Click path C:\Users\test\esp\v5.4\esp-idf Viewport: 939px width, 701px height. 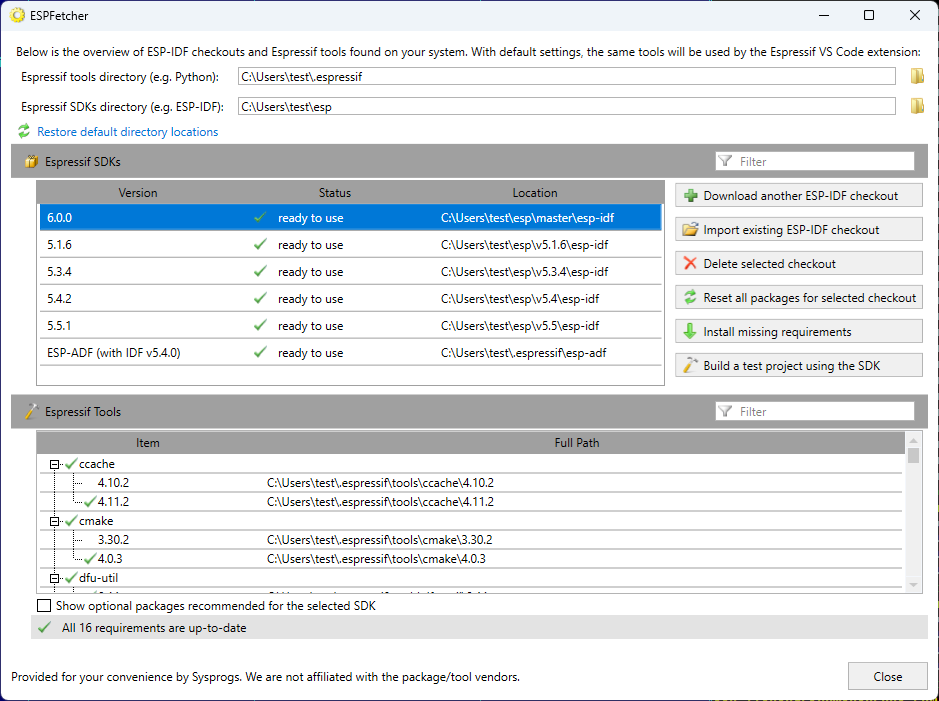[x=520, y=299]
